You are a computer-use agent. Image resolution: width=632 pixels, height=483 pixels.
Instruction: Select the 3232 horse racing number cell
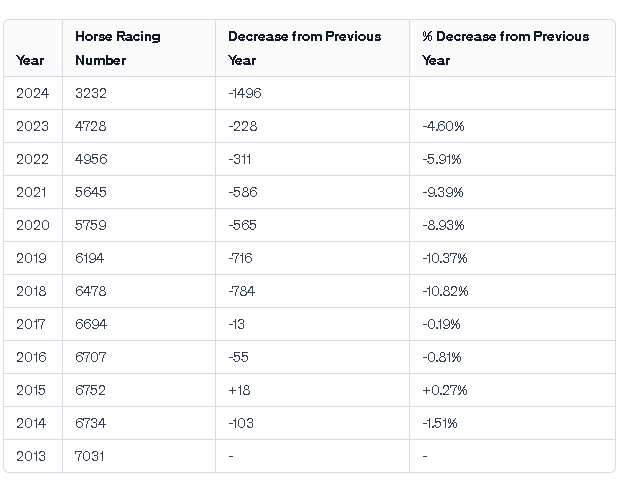point(91,93)
